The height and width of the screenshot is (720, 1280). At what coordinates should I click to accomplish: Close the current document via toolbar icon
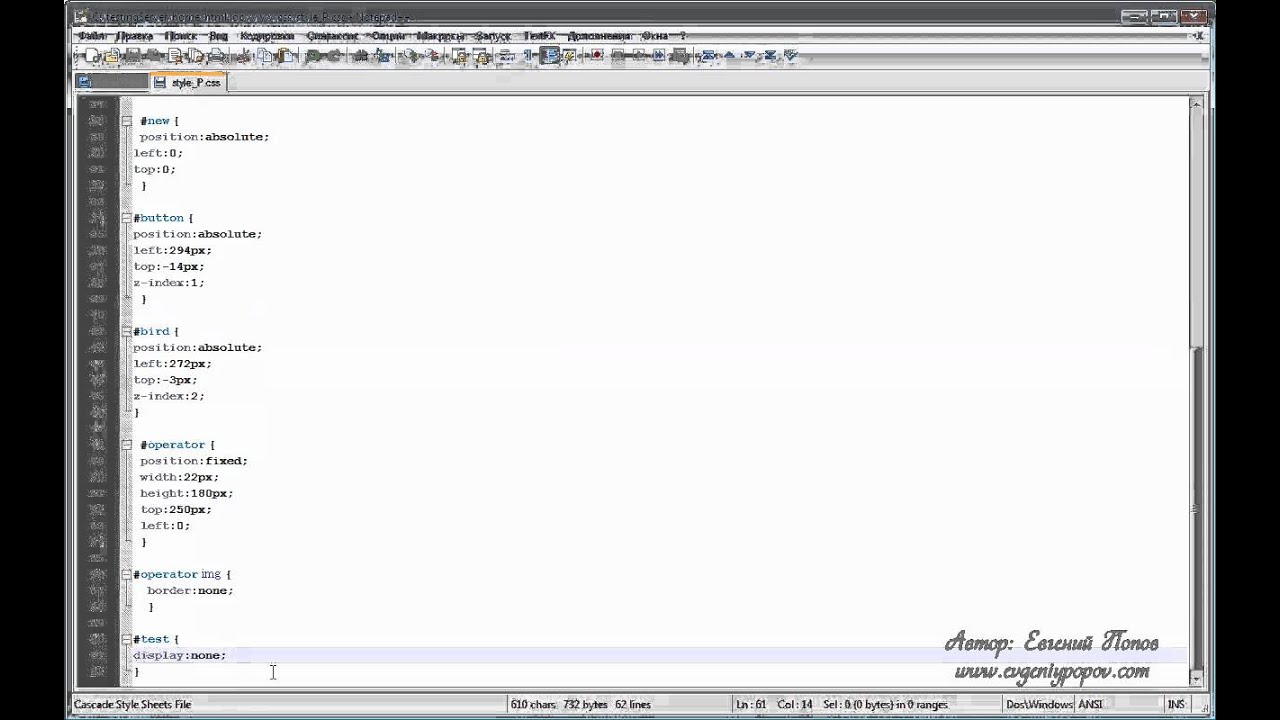(x=175, y=56)
